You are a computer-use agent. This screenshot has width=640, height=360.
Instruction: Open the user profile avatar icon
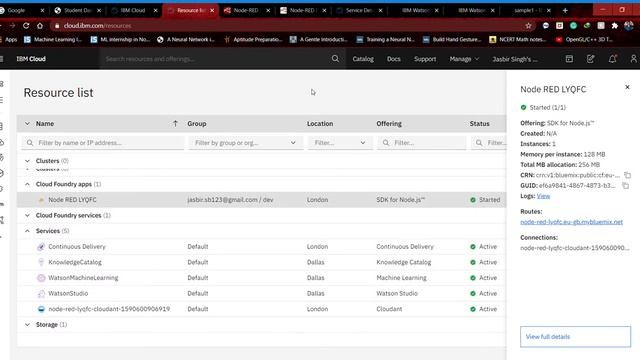pos(633,59)
